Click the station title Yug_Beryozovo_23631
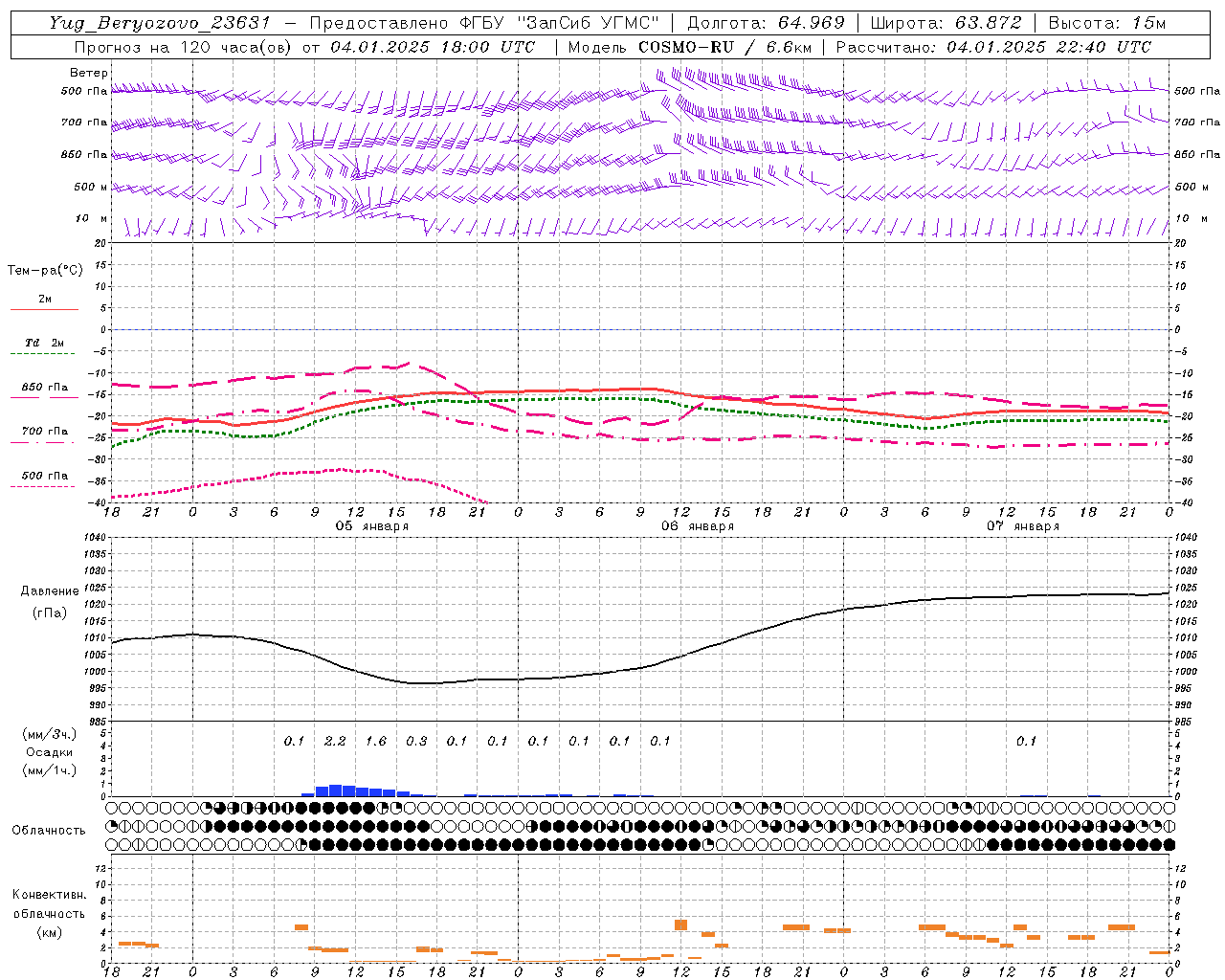This screenshot has height=980, width=1225. (x=162, y=23)
